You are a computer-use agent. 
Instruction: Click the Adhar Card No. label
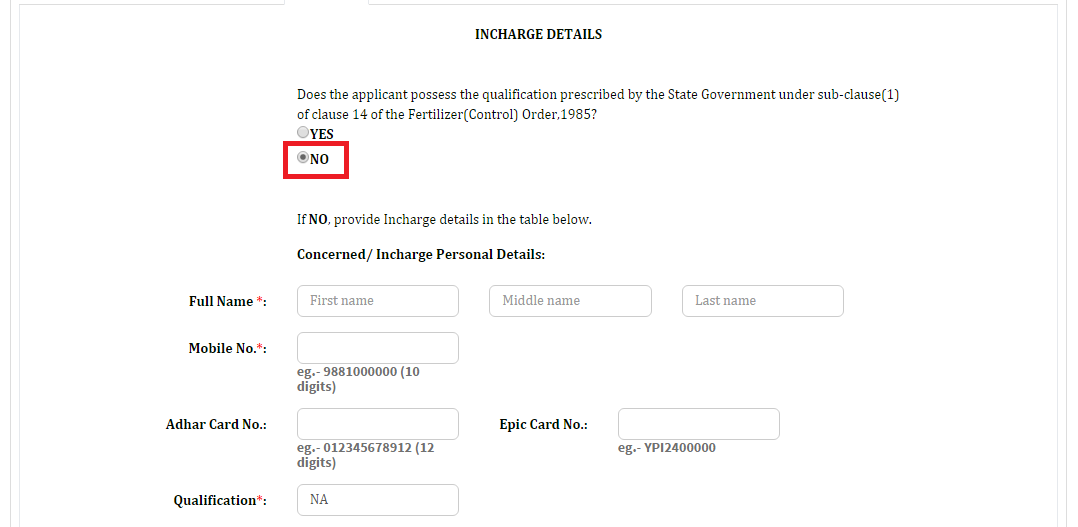pyautogui.click(x=216, y=425)
